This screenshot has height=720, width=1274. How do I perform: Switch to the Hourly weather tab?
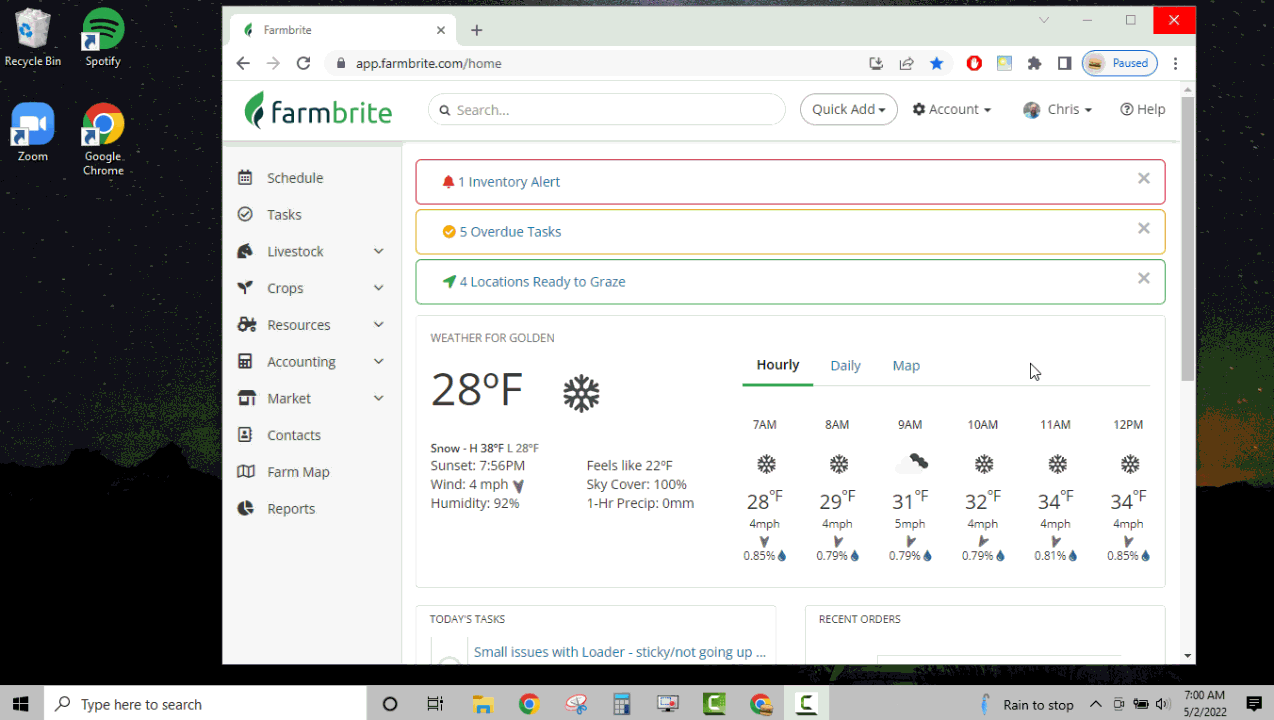pos(778,365)
